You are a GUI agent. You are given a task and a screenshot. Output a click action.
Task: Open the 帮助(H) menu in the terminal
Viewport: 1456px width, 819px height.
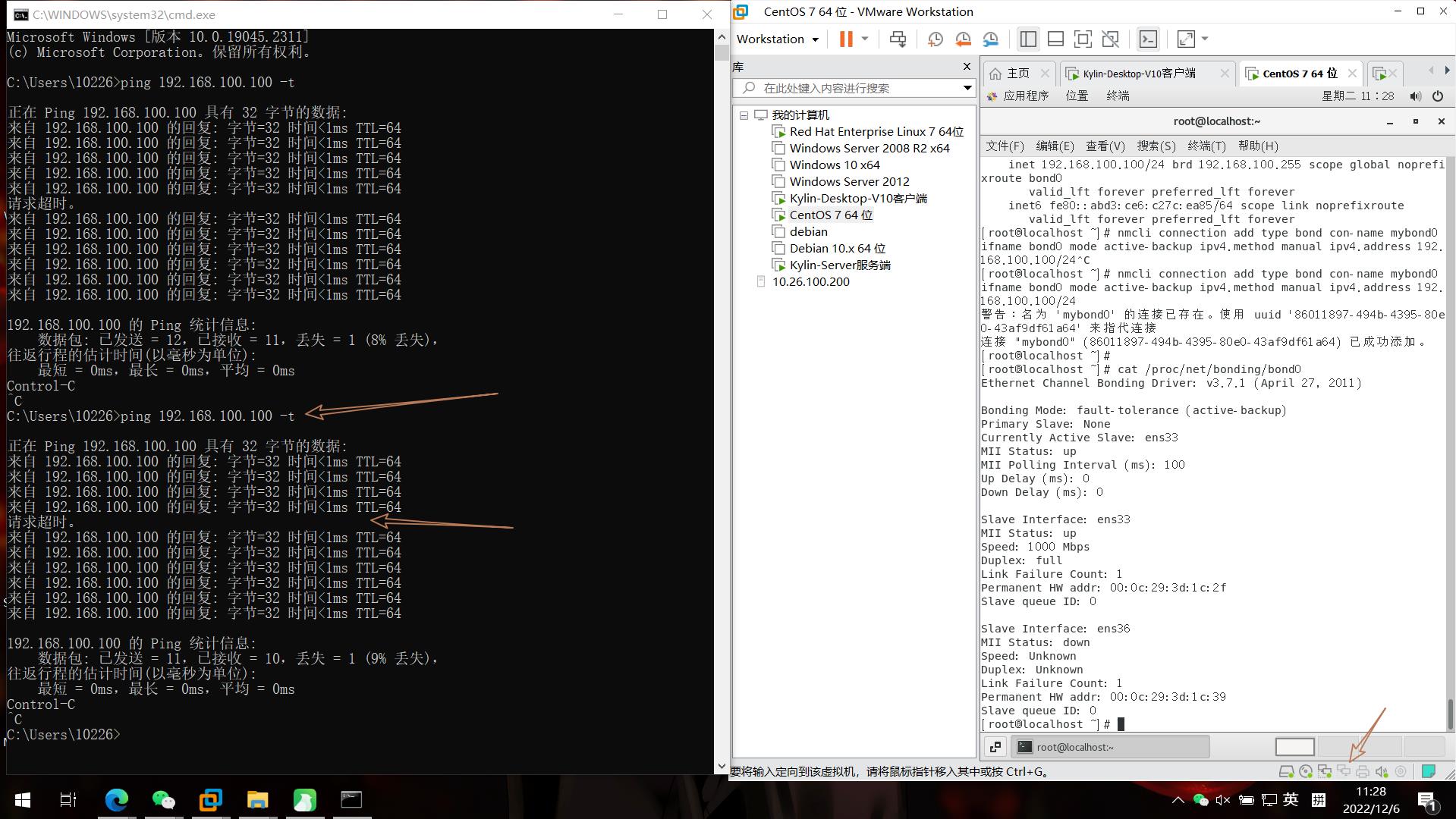pyautogui.click(x=1258, y=146)
